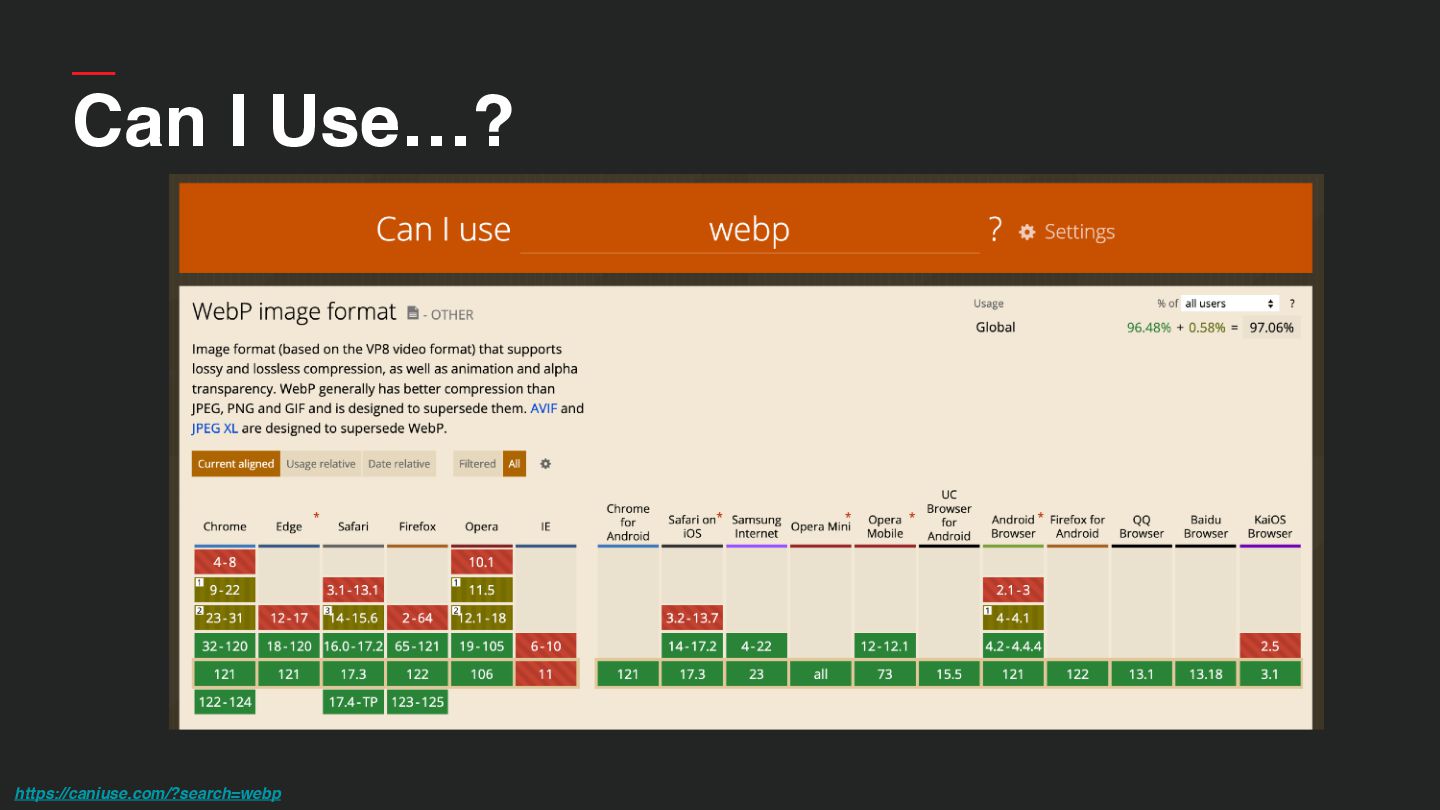Toggle the Filtered view button
1440x810 pixels.
click(x=477, y=464)
